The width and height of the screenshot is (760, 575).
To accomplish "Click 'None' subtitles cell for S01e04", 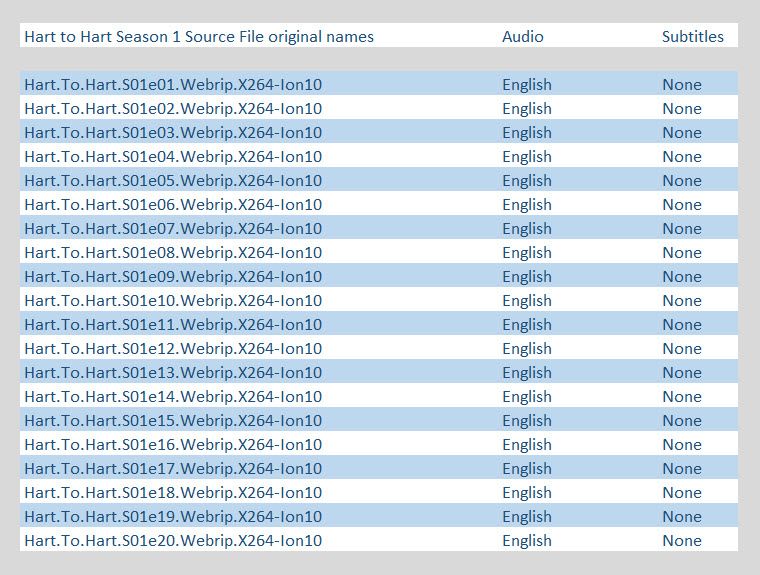I will tap(682, 157).
